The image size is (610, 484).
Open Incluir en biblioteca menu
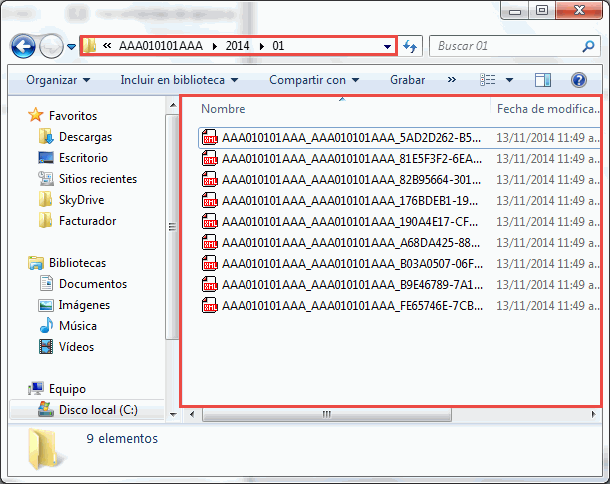[x=179, y=80]
